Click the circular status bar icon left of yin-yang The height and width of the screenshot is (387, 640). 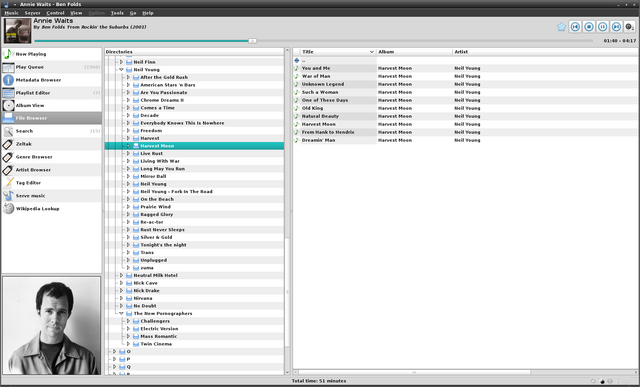pyautogui.click(x=593, y=381)
